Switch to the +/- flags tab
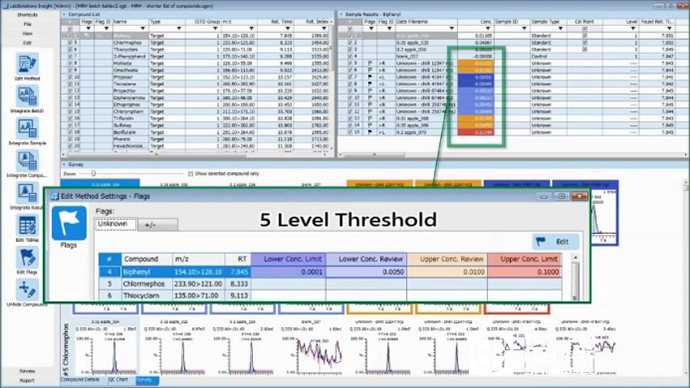The height and width of the screenshot is (388, 690). [x=158, y=225]
